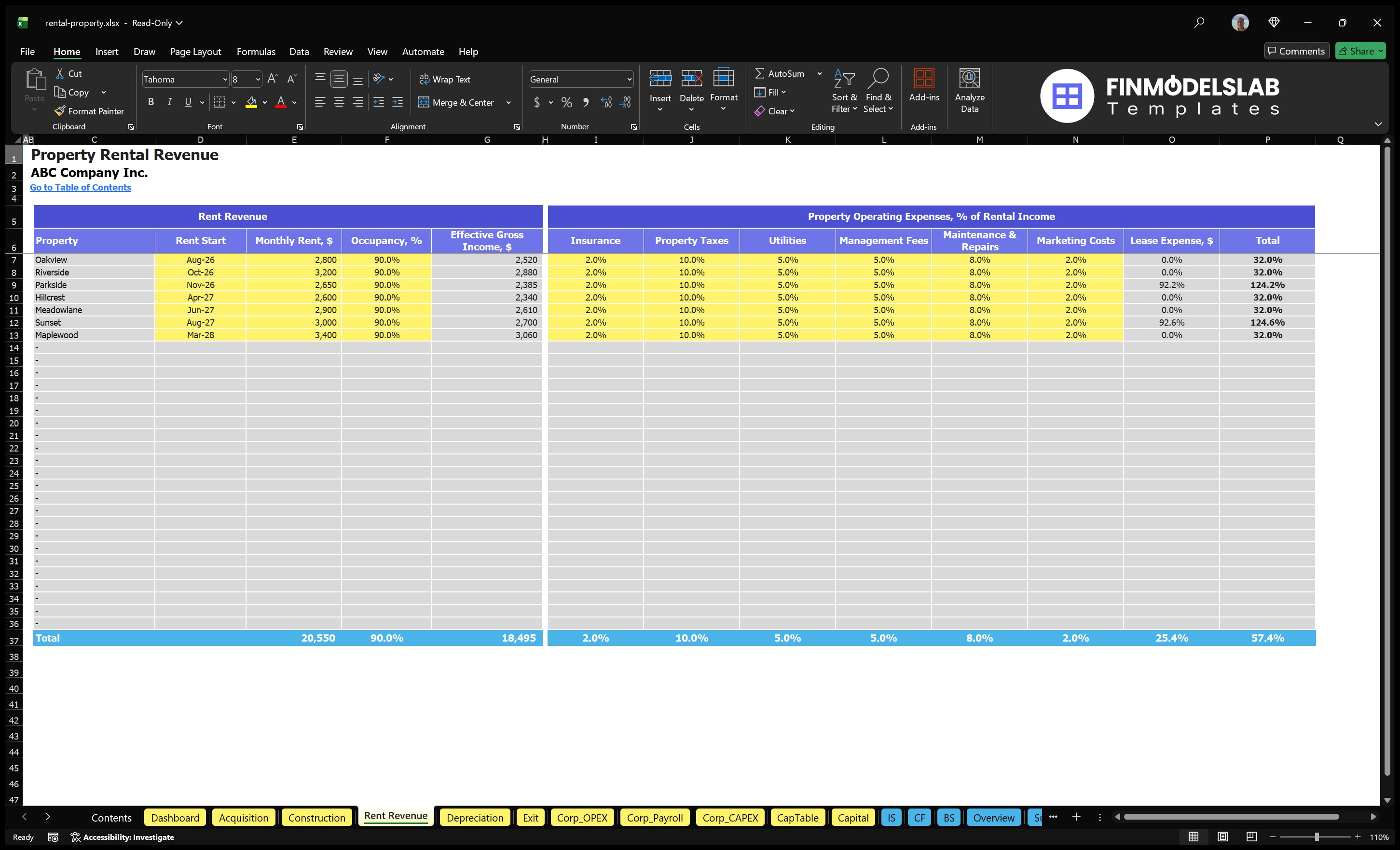Open the number format dropdown
This screenshot has height=850, width=1400.
630,80
